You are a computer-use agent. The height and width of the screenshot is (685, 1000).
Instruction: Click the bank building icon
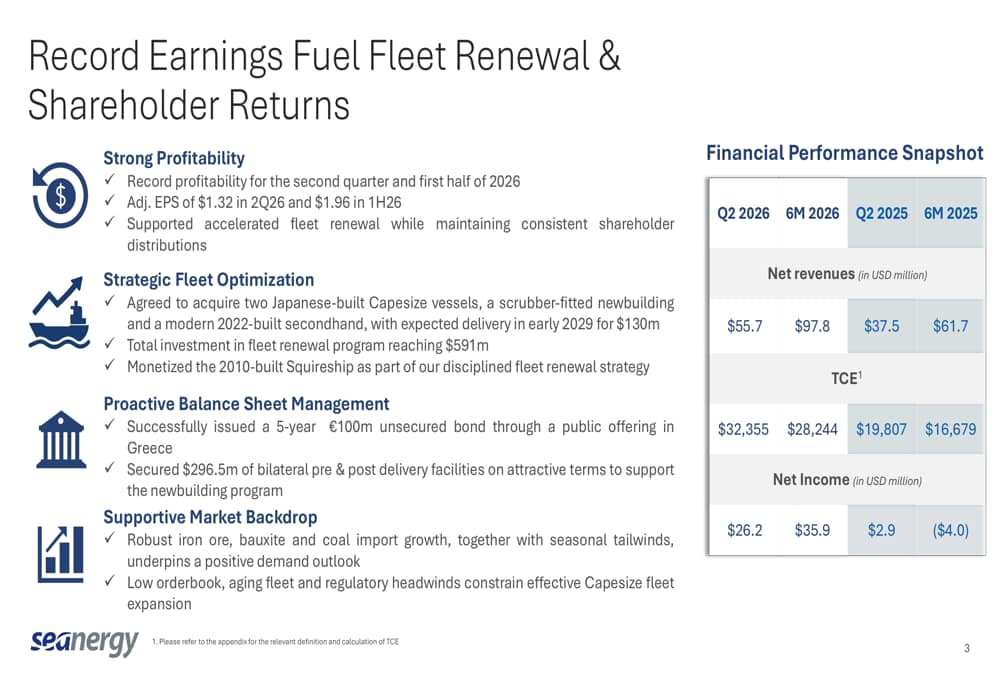[x=61, y=439]
